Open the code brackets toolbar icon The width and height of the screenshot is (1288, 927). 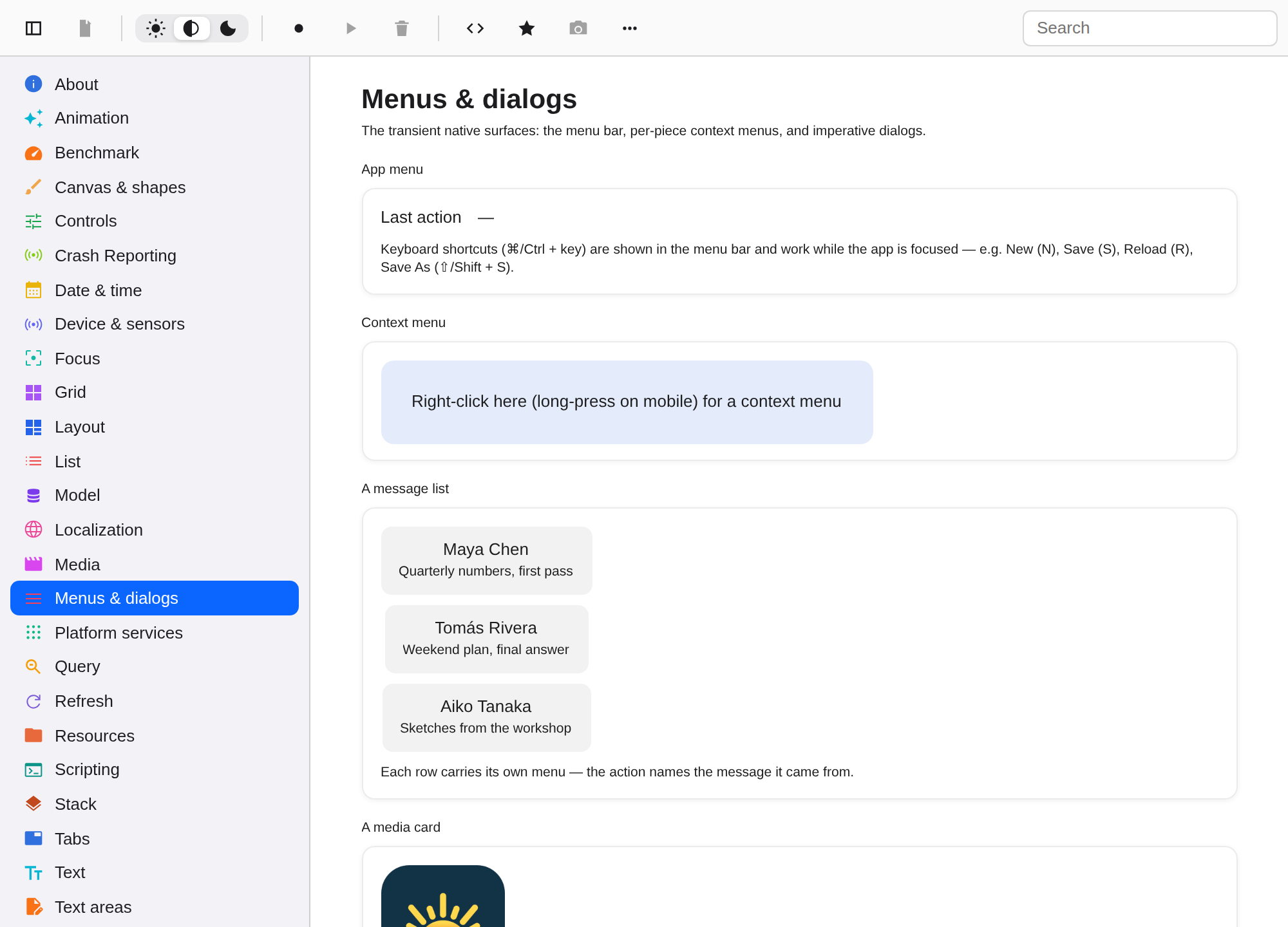click(475, 28)
